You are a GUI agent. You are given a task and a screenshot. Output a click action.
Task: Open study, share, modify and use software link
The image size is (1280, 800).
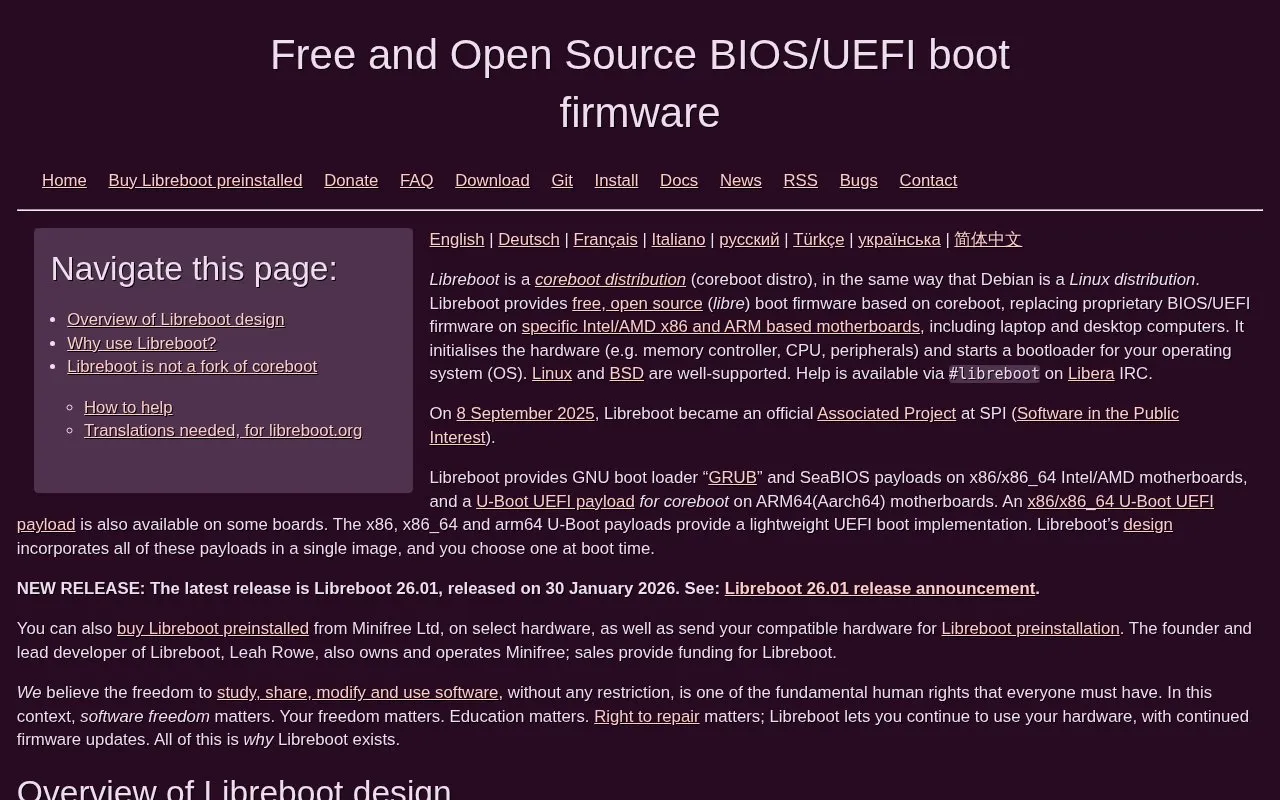click(x=358, y=692)
